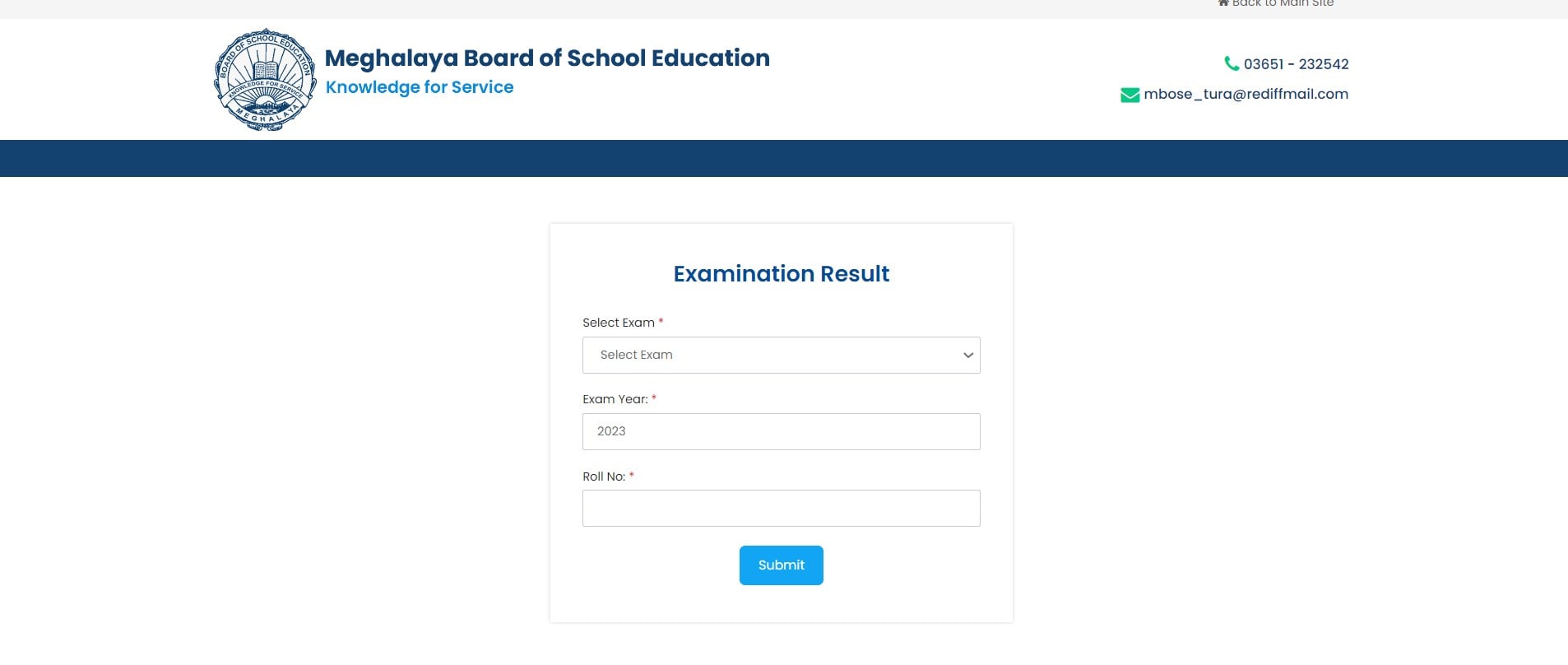Click the Knowledge for Service tagline
Image resolution: width=1568 pixels, height=665 pixels.
click(420, 87)
